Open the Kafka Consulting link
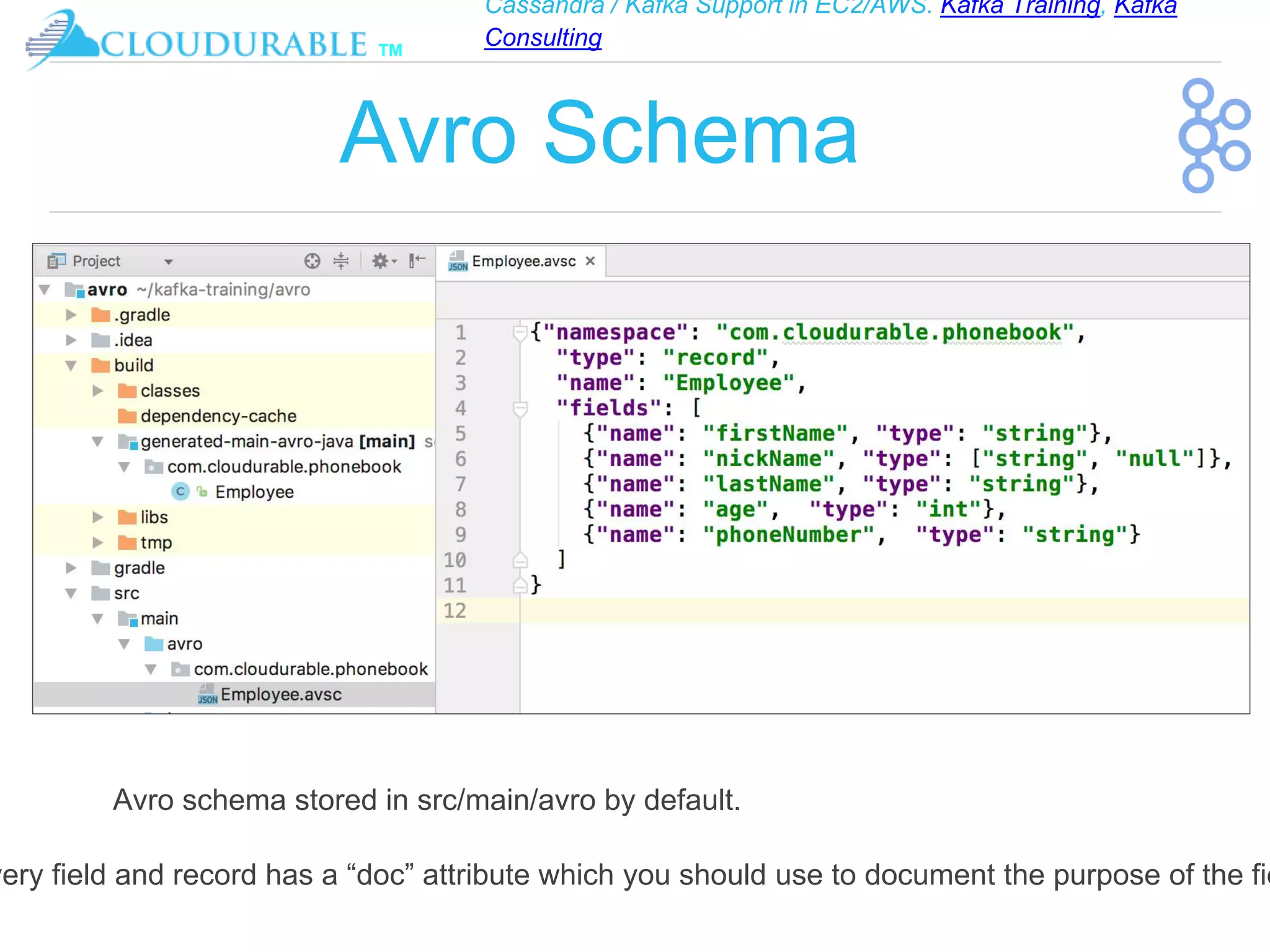The image size is (1270, 952). click(x=543, y=38)
